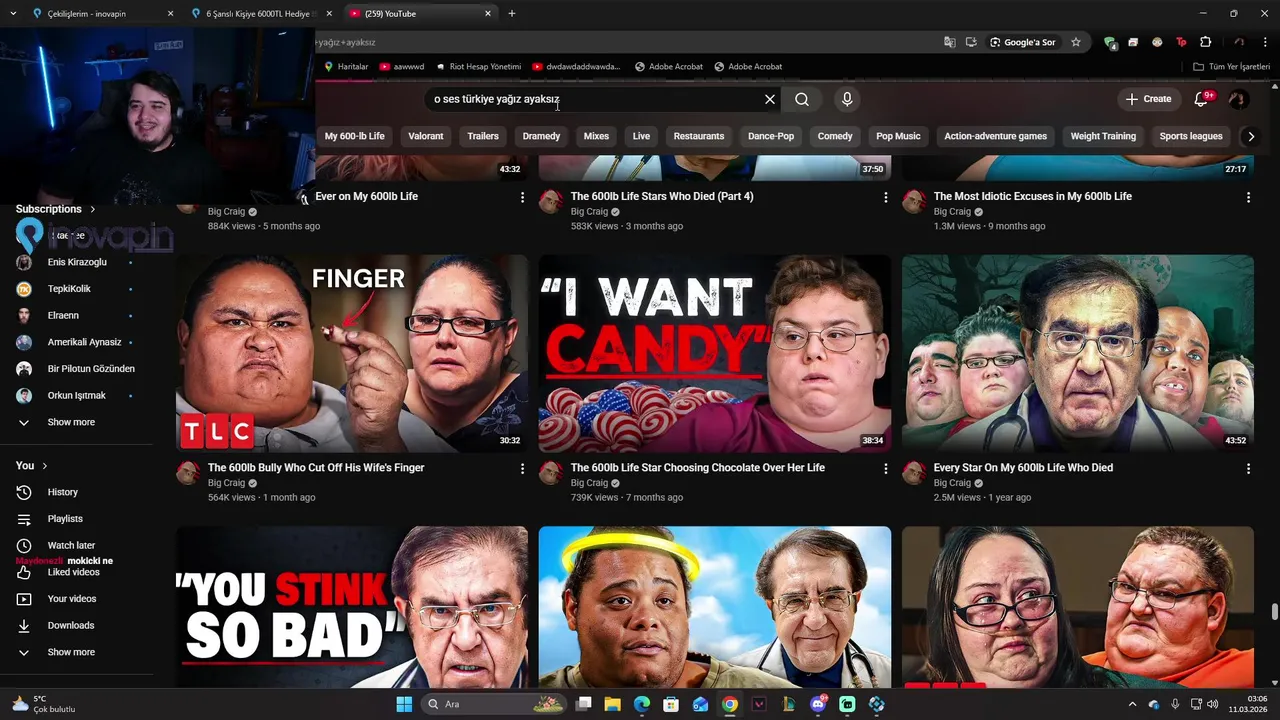1280x720 pixels.
Task: Click the page vertical scrollbar thumb
Action: coord(1275,612)
